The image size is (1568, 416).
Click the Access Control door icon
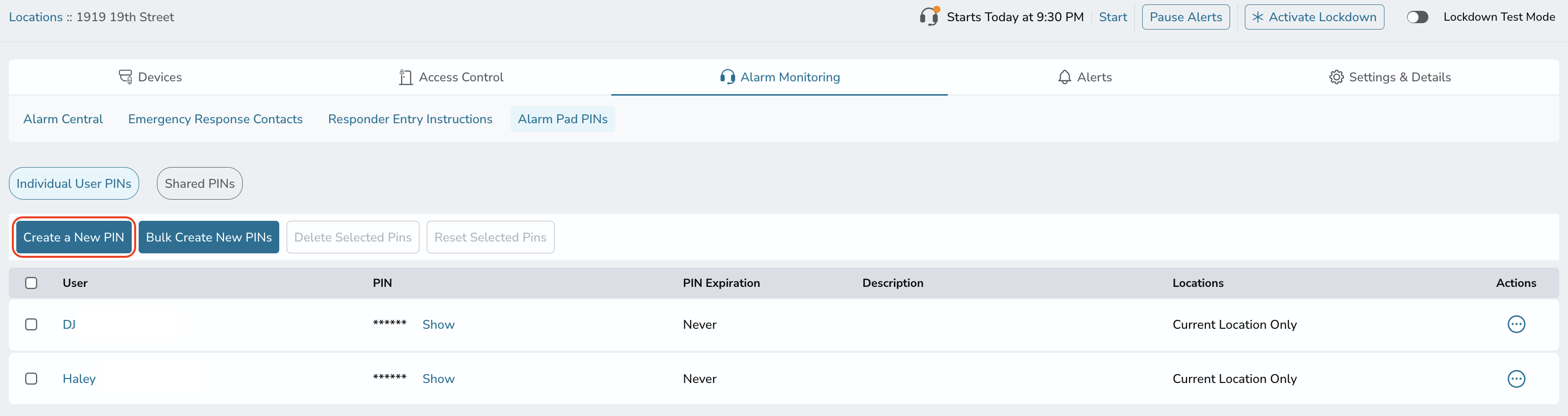click(x=406, y=77)
